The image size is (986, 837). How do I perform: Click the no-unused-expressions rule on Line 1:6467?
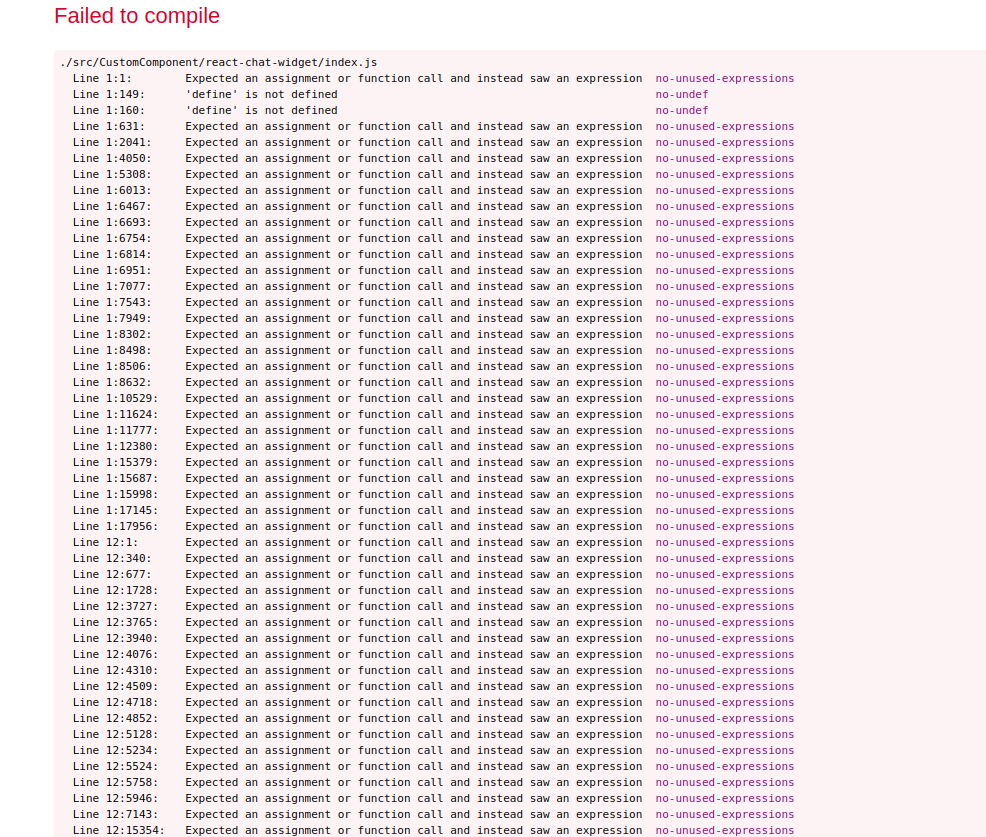pos(724,207)
